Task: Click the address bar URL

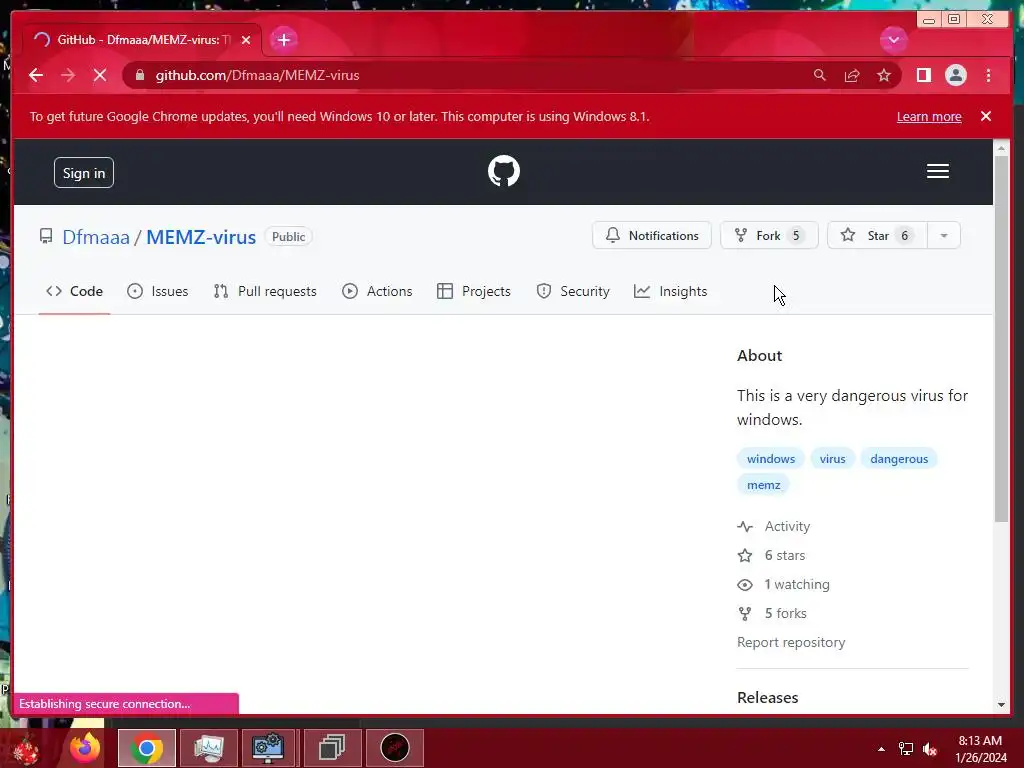Action: pyautogui.click(x=257, y=75)
